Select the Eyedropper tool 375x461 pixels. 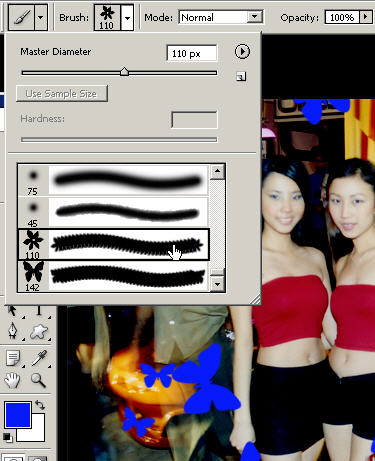[39, 358]
